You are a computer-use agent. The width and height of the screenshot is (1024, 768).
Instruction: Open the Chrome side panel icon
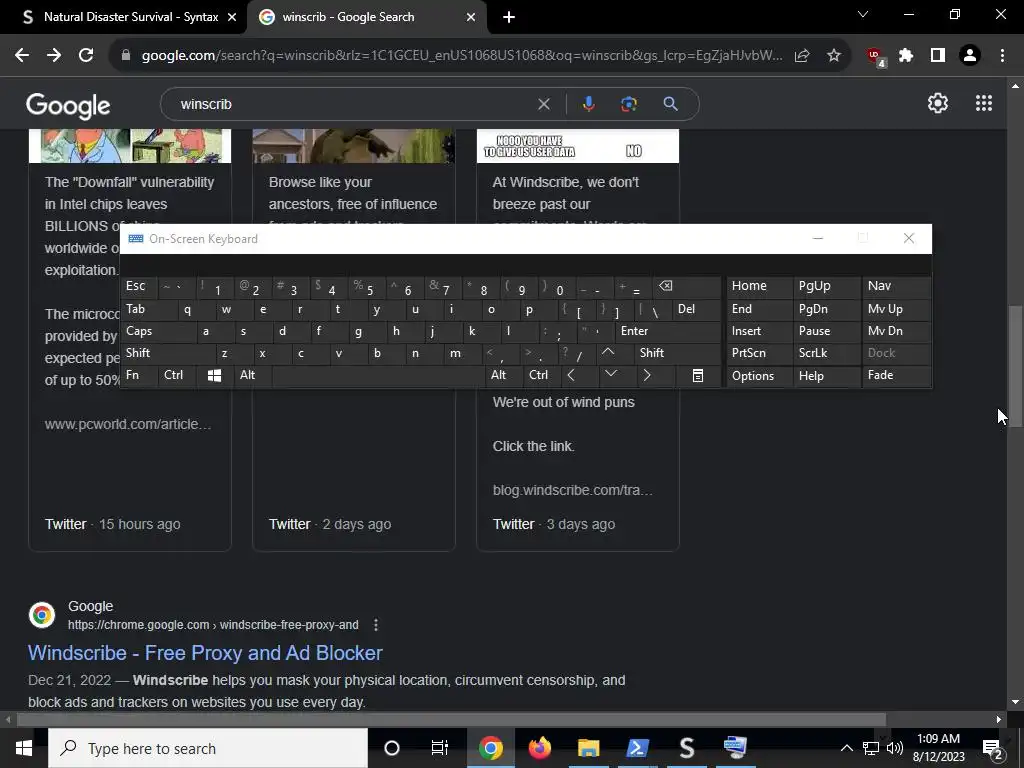[938, 56]
